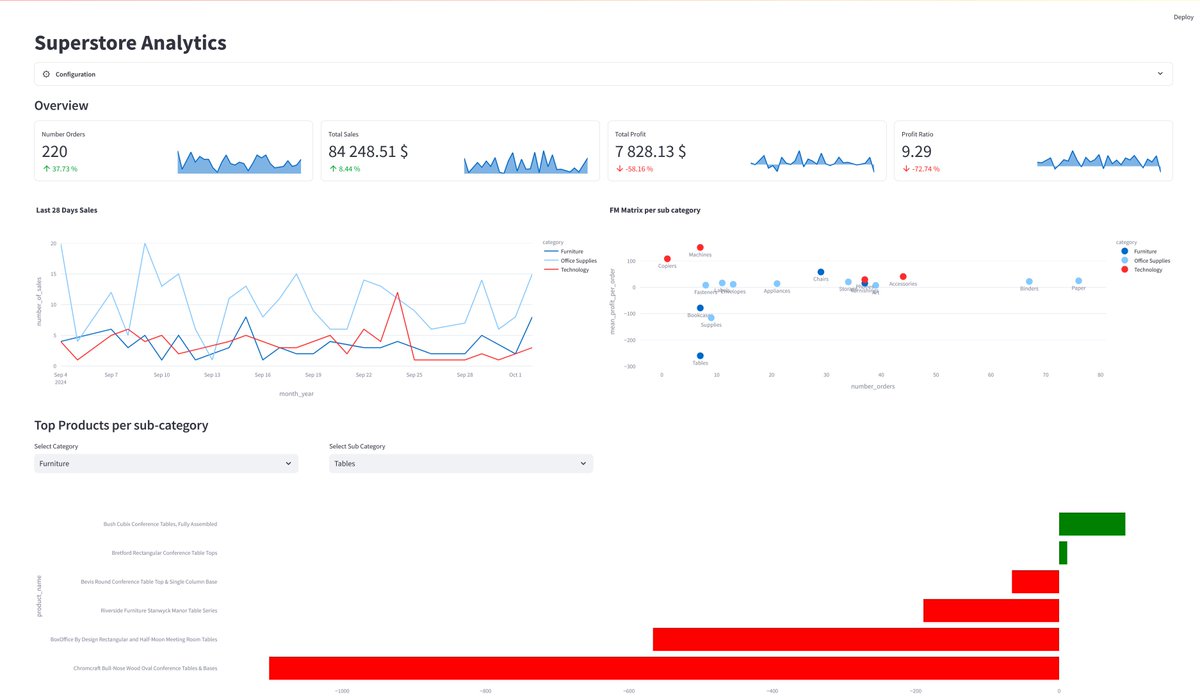Click the Deploy button at top right
Screen dimensions: 1200x699
tap(1183, 16)
